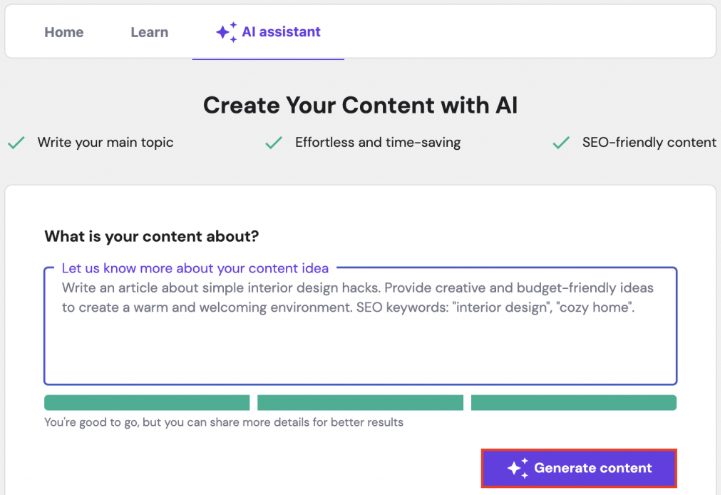
Task: Click the checkmark next to Write your main topic
Action: (16, 143)
